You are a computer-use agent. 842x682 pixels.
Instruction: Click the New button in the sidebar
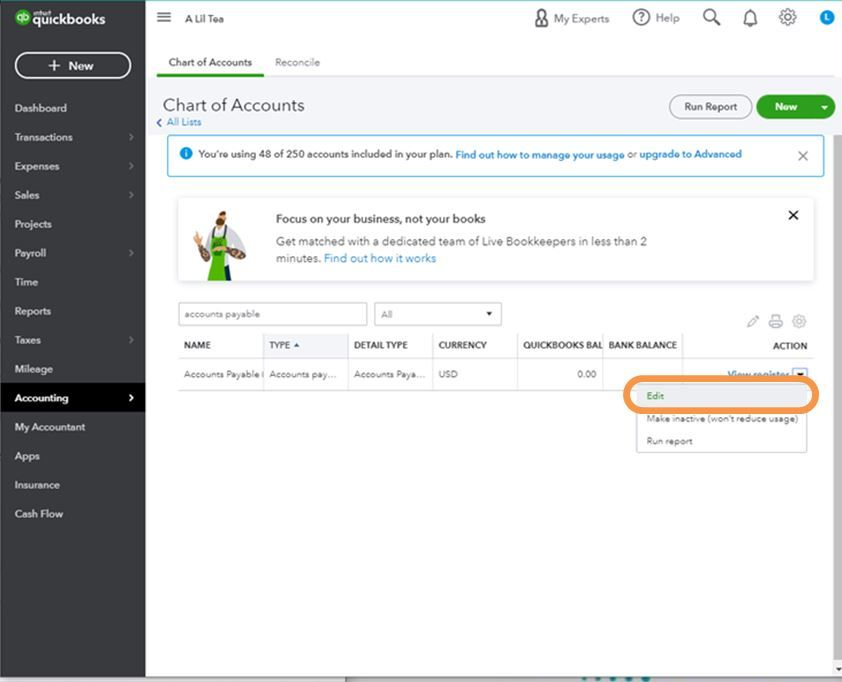click(72, 66)
